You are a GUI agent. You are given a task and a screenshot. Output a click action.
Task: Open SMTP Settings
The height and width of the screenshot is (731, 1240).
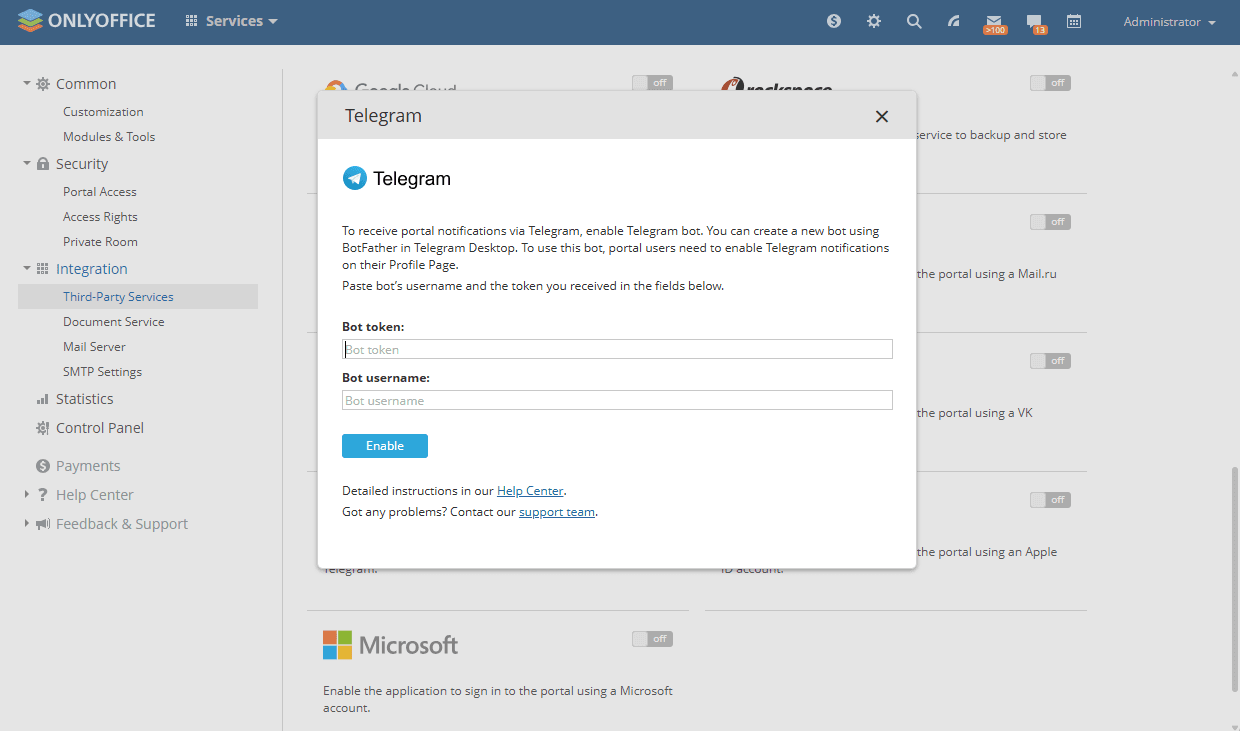coord(102,372)
